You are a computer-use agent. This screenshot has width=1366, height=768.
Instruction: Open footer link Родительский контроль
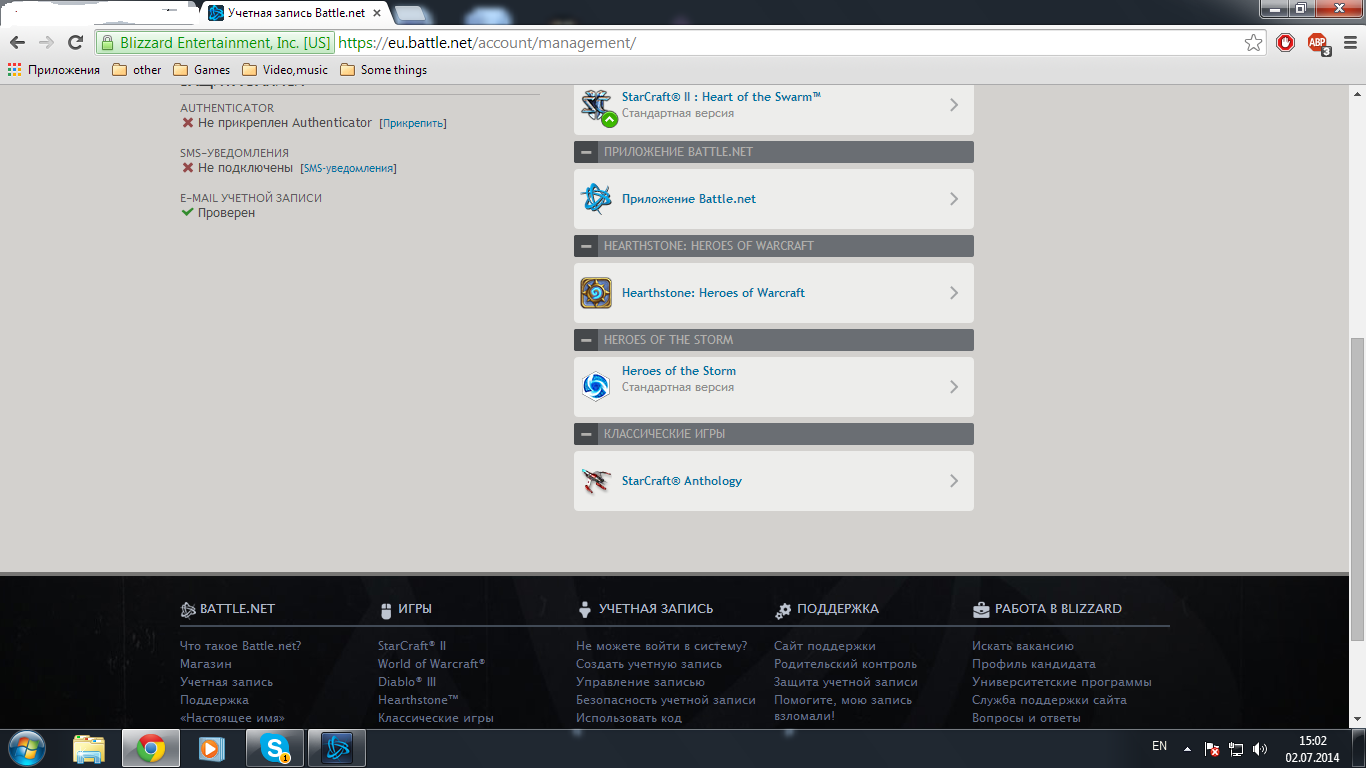click(845, 664)
